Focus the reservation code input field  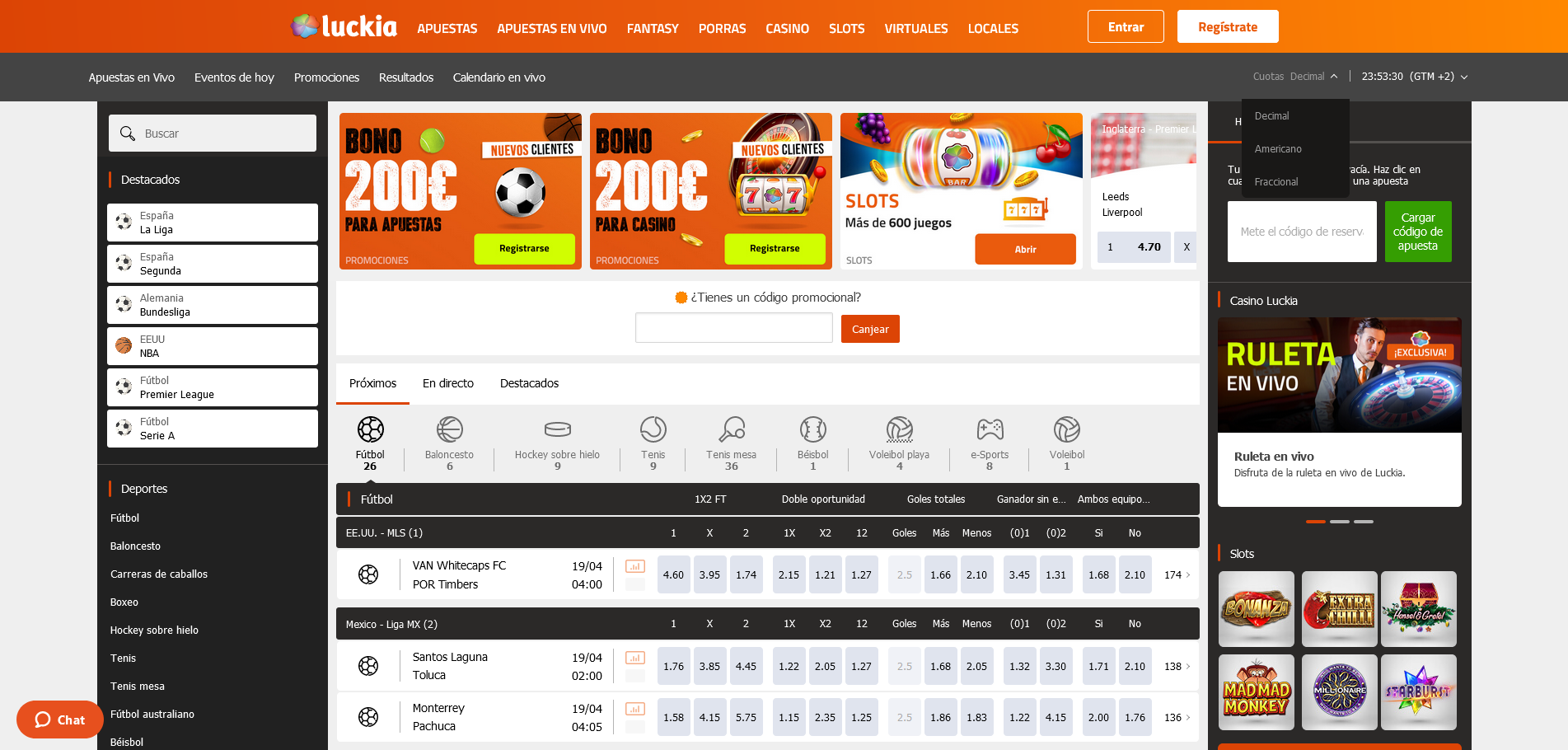(x=1302, y=232)
